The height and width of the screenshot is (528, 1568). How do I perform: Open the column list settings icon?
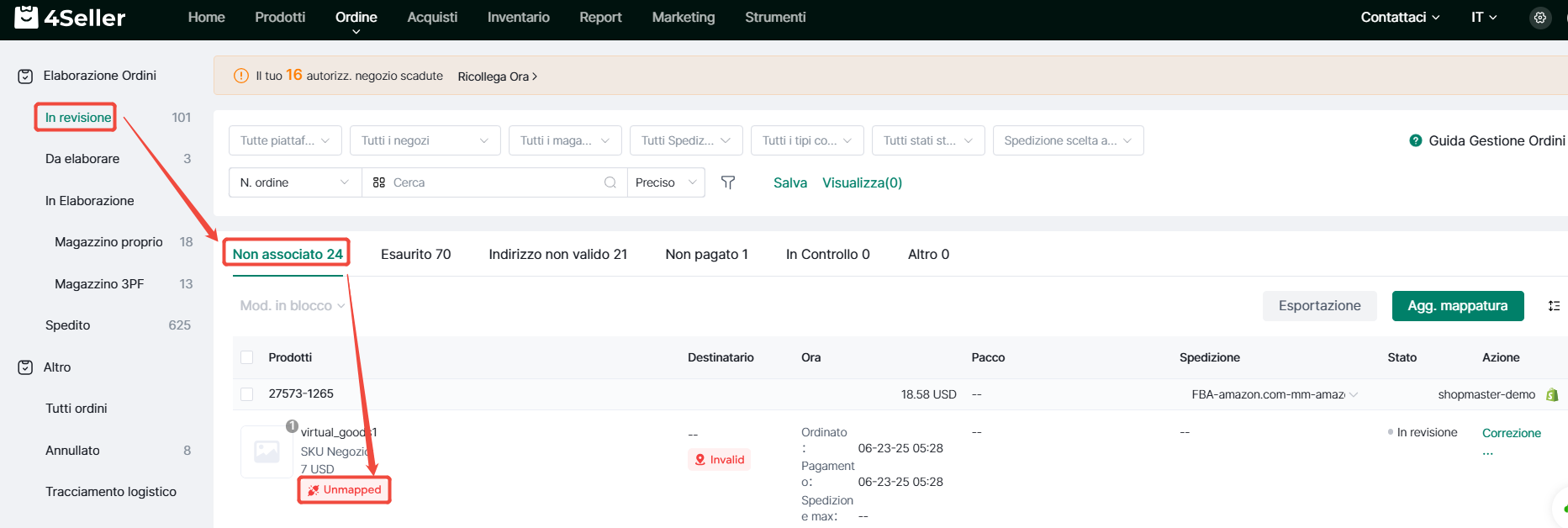pyautogui.click(x=1554, y=306)
